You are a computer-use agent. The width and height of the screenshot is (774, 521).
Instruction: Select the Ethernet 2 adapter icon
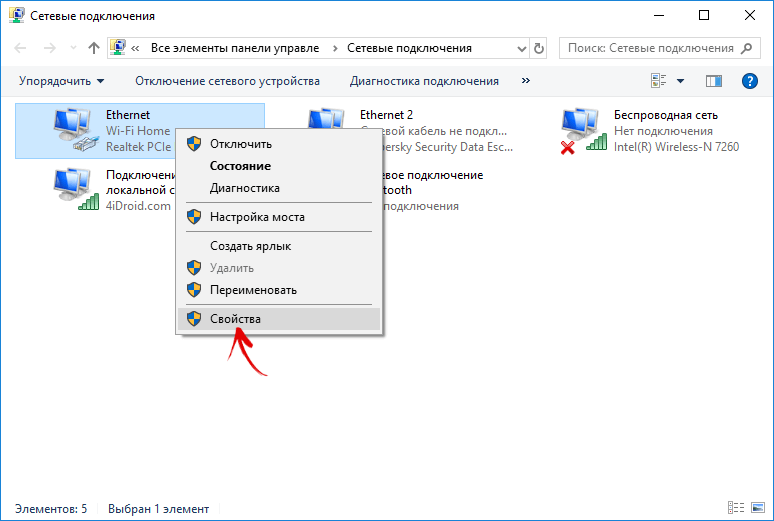326,120
